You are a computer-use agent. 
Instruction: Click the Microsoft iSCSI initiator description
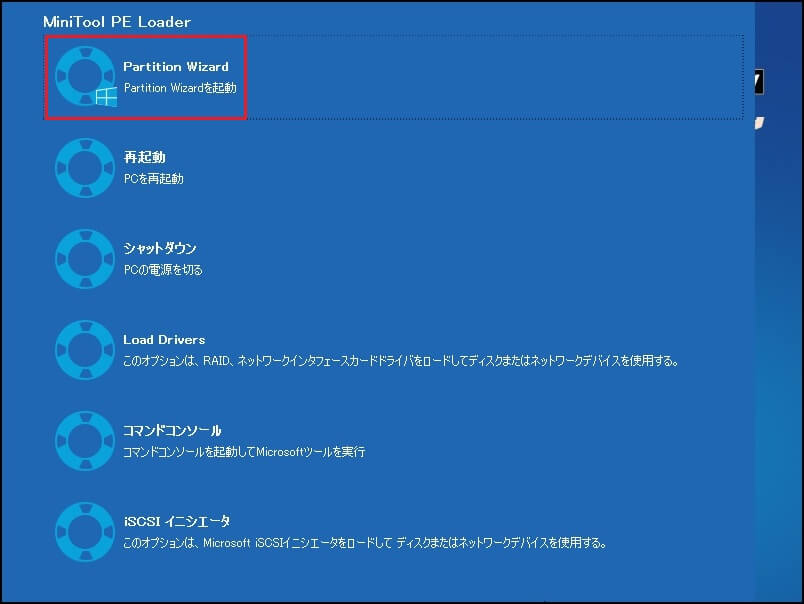[365, 542]
